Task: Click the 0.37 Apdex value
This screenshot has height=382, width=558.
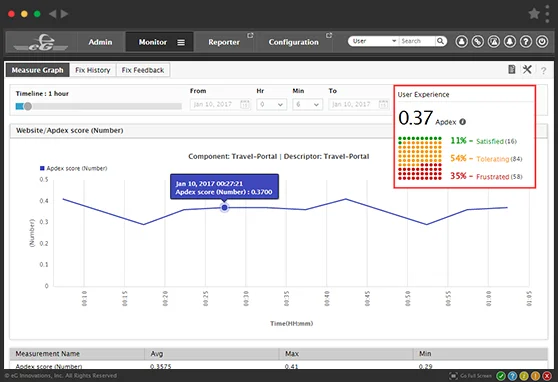Action: point(416,118)
